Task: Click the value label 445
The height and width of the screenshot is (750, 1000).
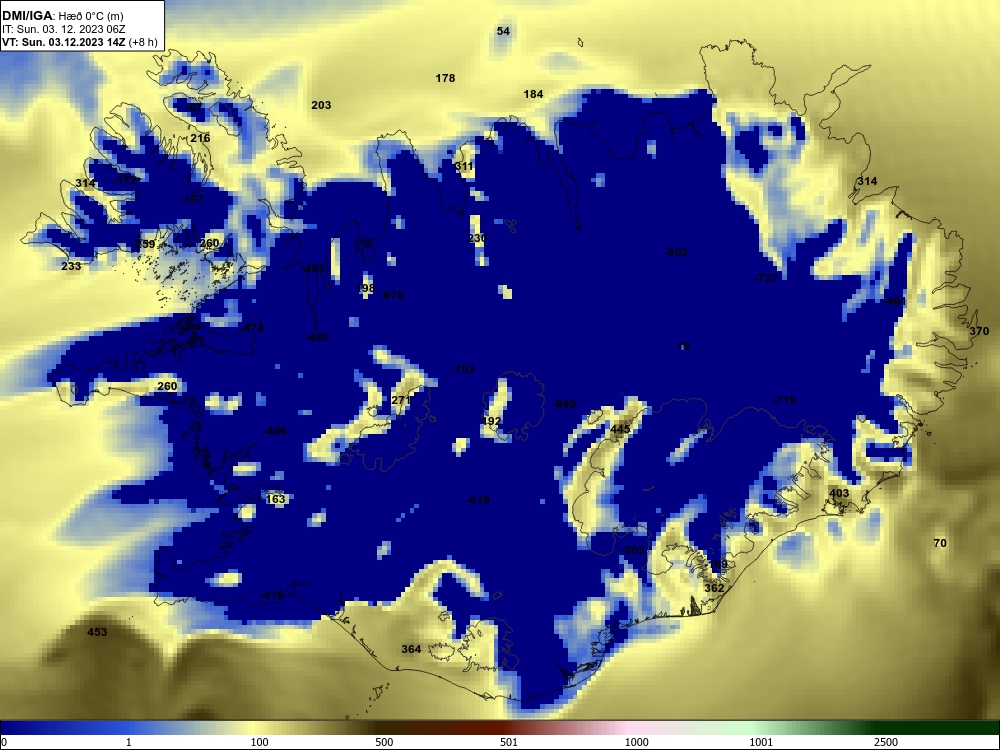Action: click(620, 429)
